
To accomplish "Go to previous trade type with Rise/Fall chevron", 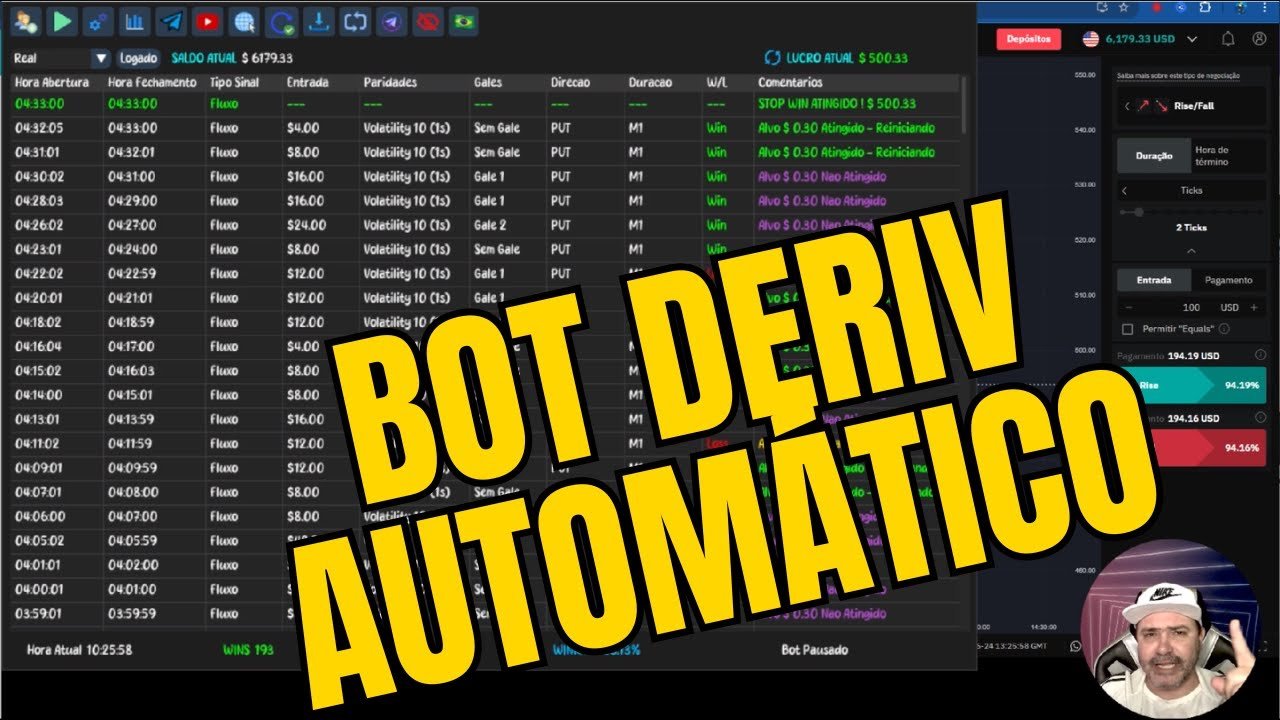I will [x=1127, y=105].
